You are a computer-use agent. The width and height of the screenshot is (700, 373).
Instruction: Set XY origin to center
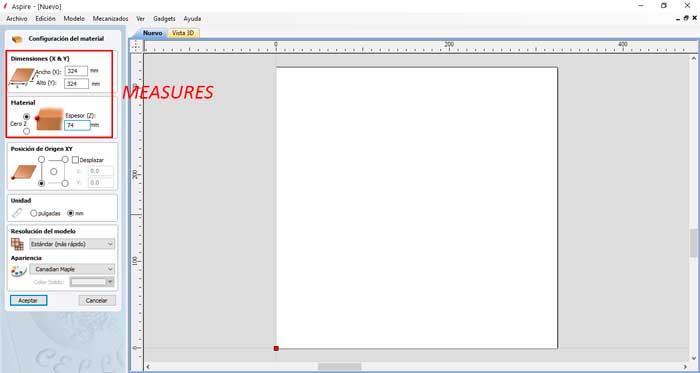coord(54,171)
